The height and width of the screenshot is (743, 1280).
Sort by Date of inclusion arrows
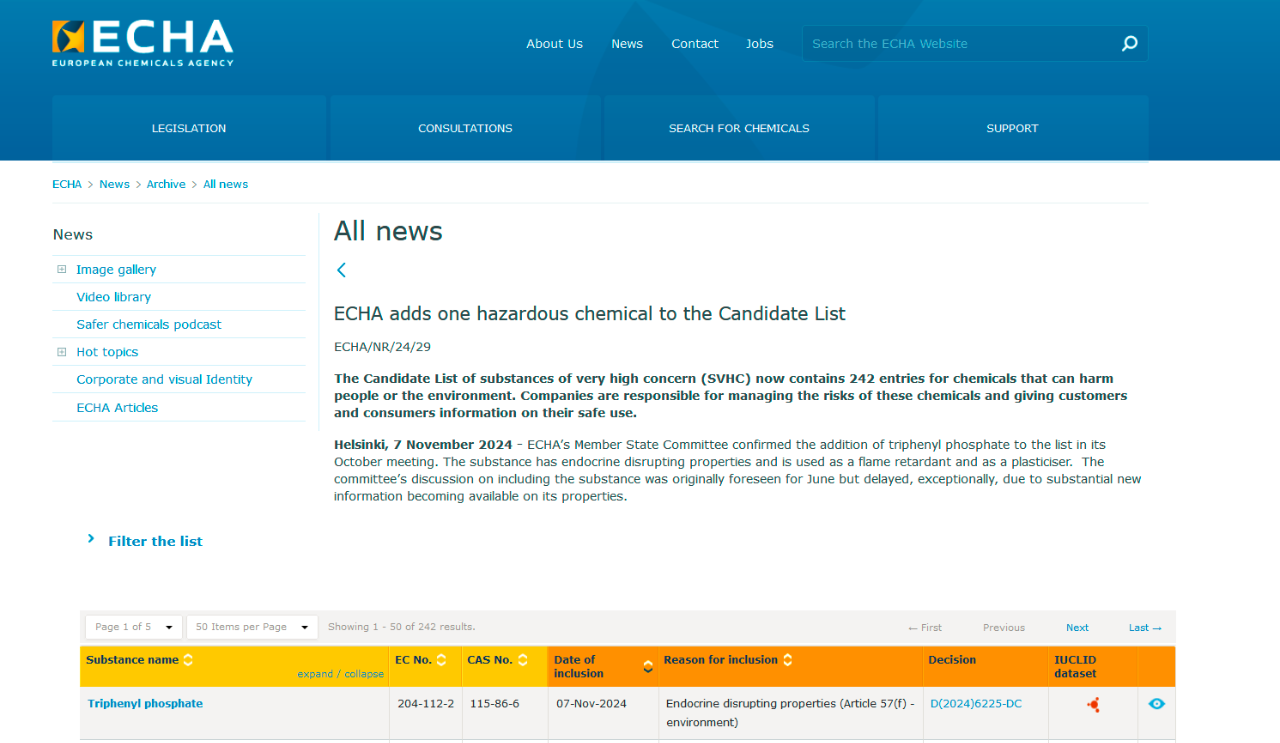tap(648, 667)
